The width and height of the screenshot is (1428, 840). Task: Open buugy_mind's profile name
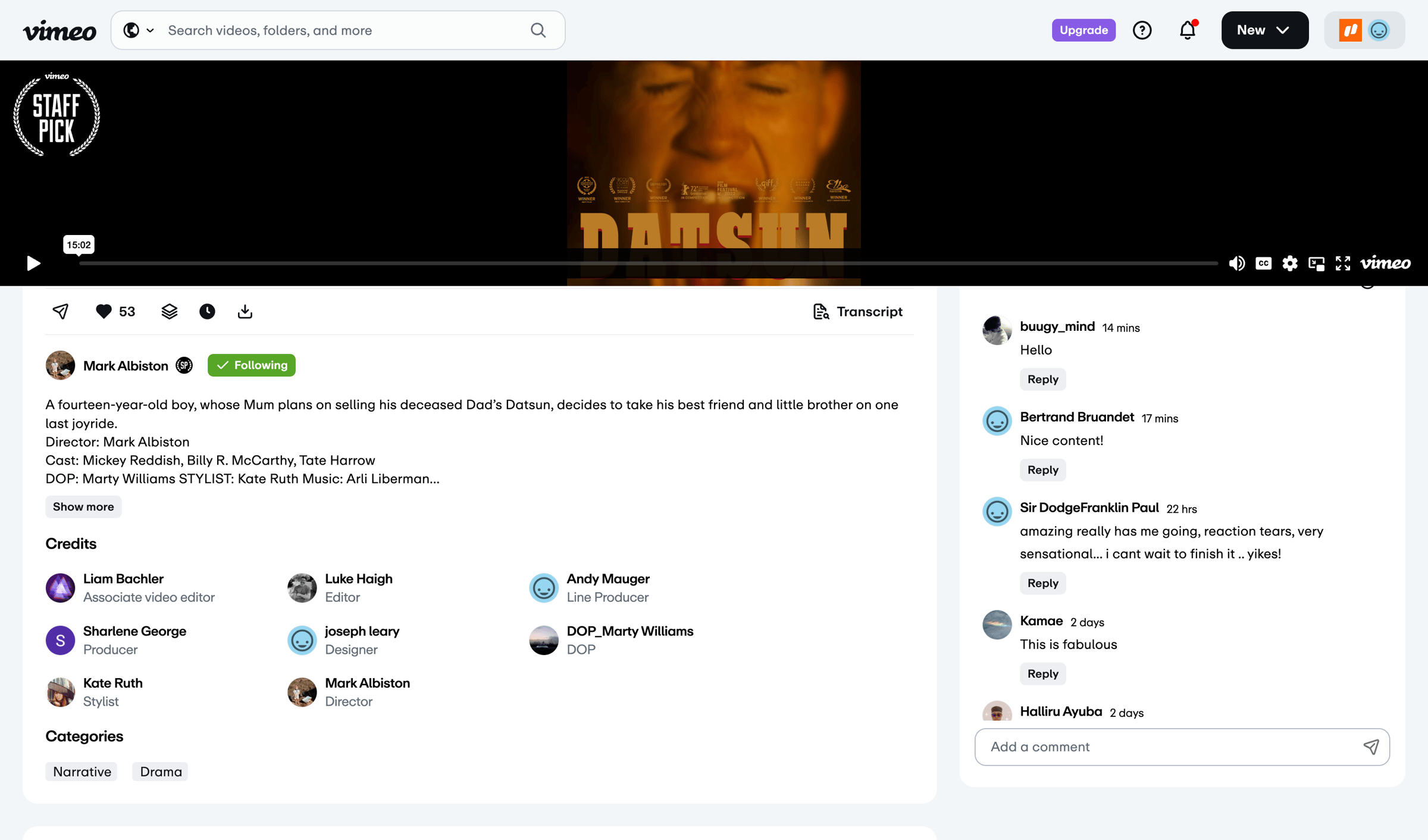[x=1057, y=327]
